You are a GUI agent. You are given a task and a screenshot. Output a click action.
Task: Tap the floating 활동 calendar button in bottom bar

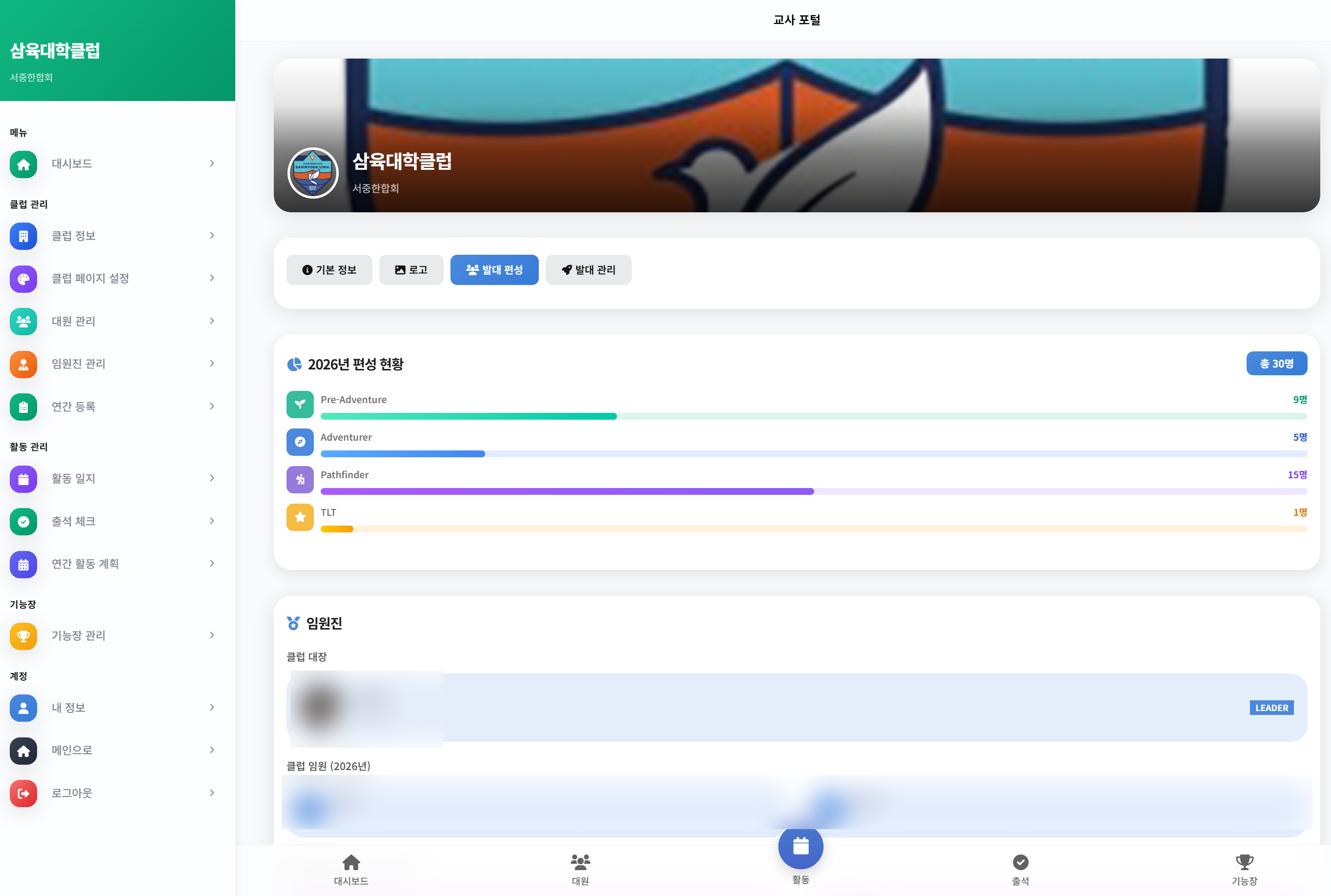click(800, 847)
